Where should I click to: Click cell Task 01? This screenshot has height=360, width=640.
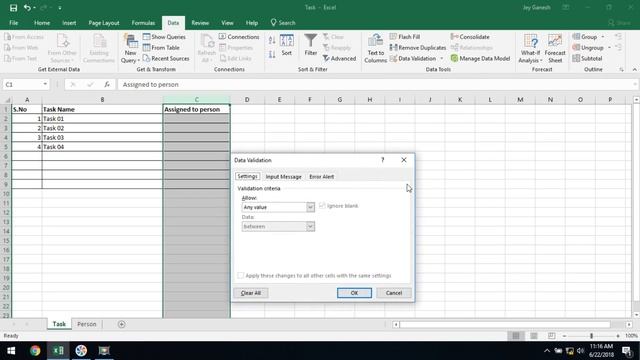(x=102, y=119)
